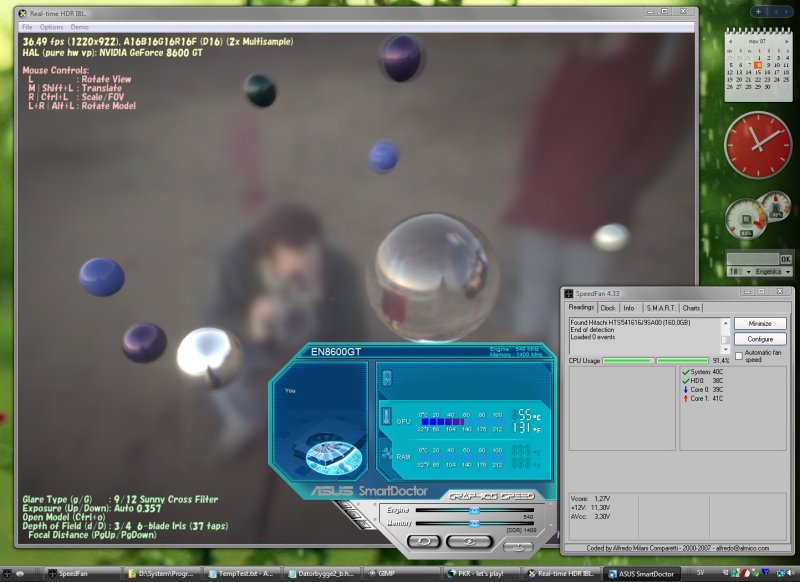Viewport: 800px width, 582px height.
Task: Click the sidebar add gadget plus button
Action: coord(758,12)
